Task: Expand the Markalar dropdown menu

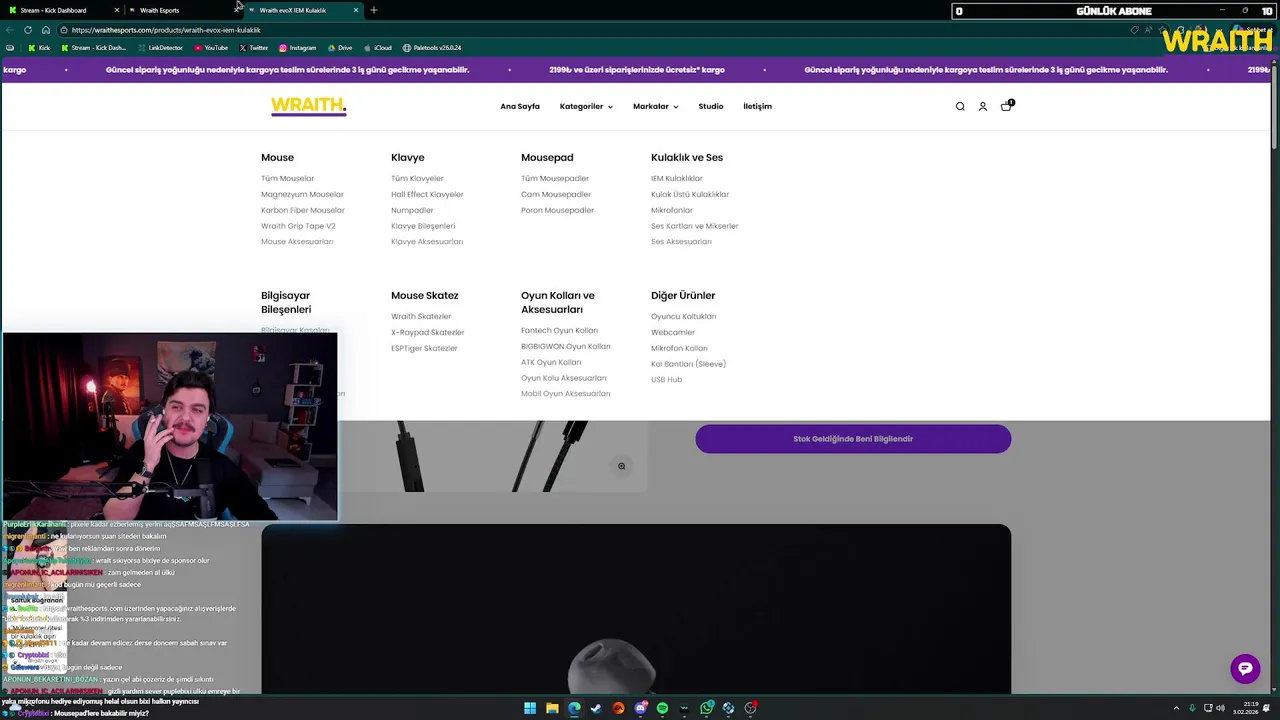Action: click(x=655, y=106)
